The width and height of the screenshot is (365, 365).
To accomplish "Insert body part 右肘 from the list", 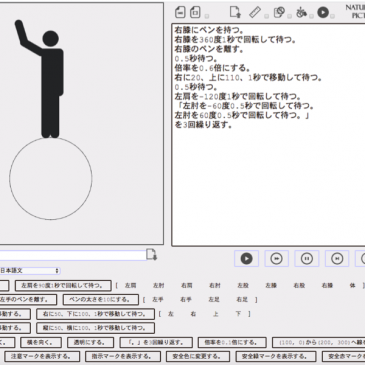I will [214, 286].
